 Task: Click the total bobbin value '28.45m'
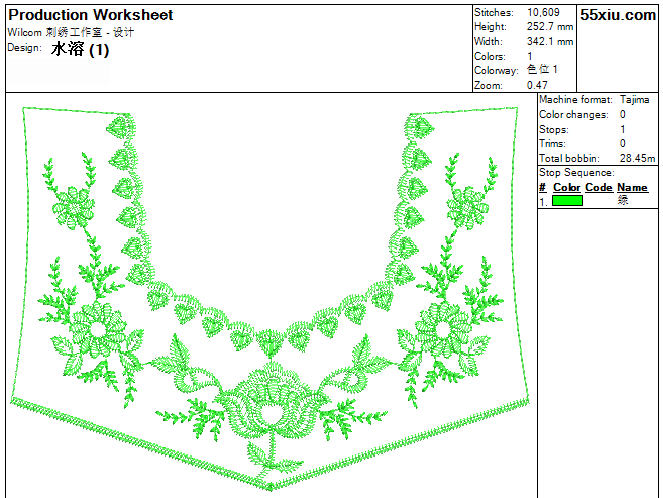(x=638, y=158)
